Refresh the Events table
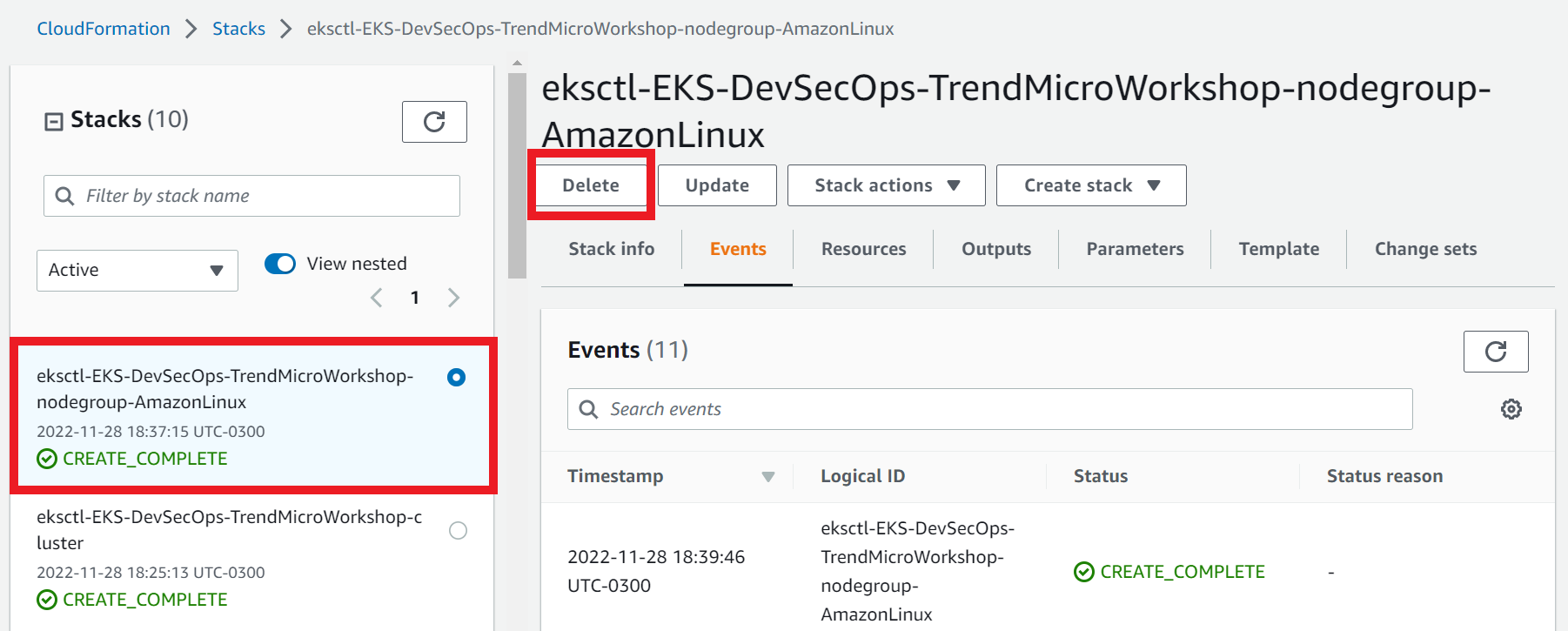 pyautogui.click(x=1496, y=352)
